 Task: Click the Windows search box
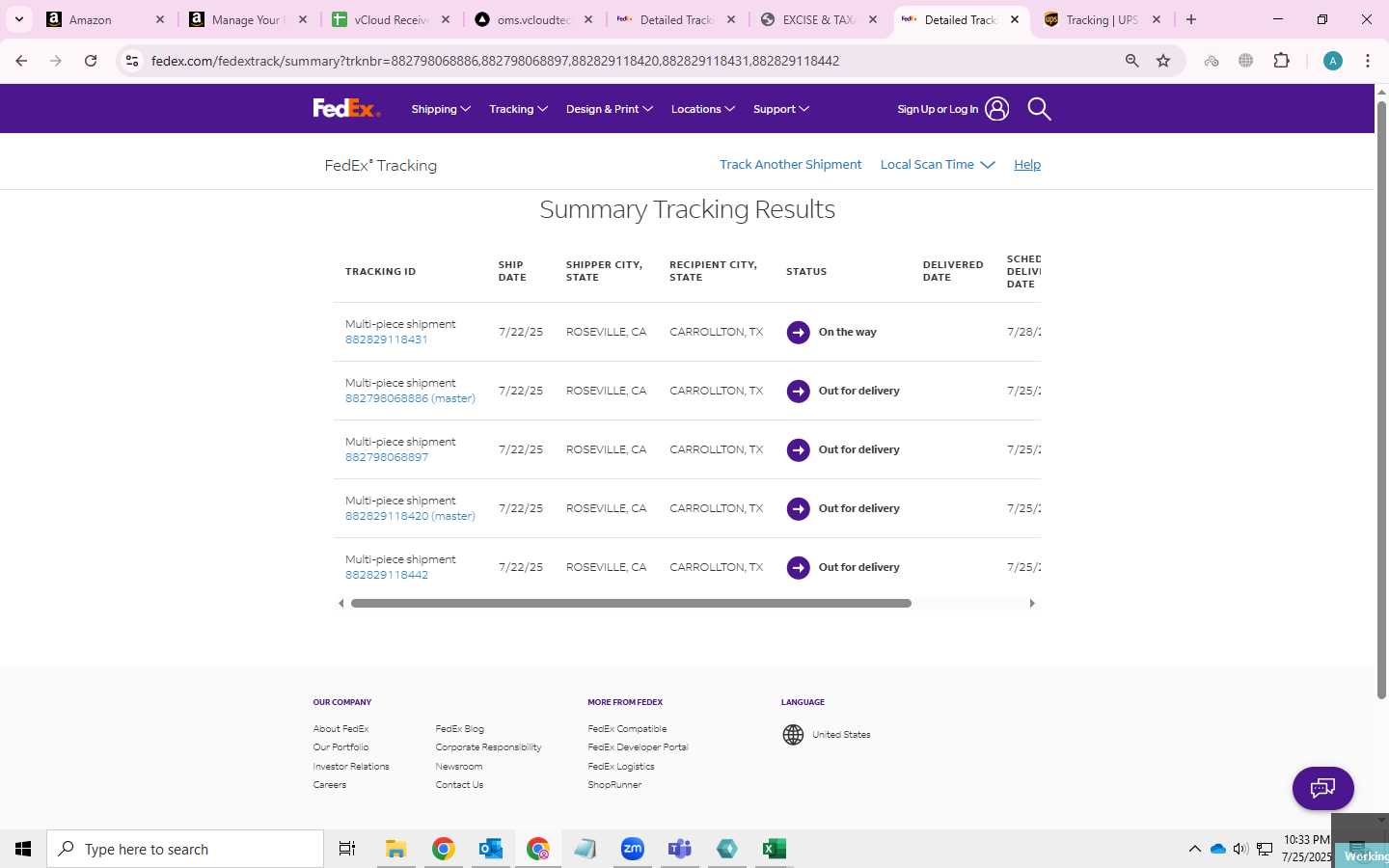[185, 849]
